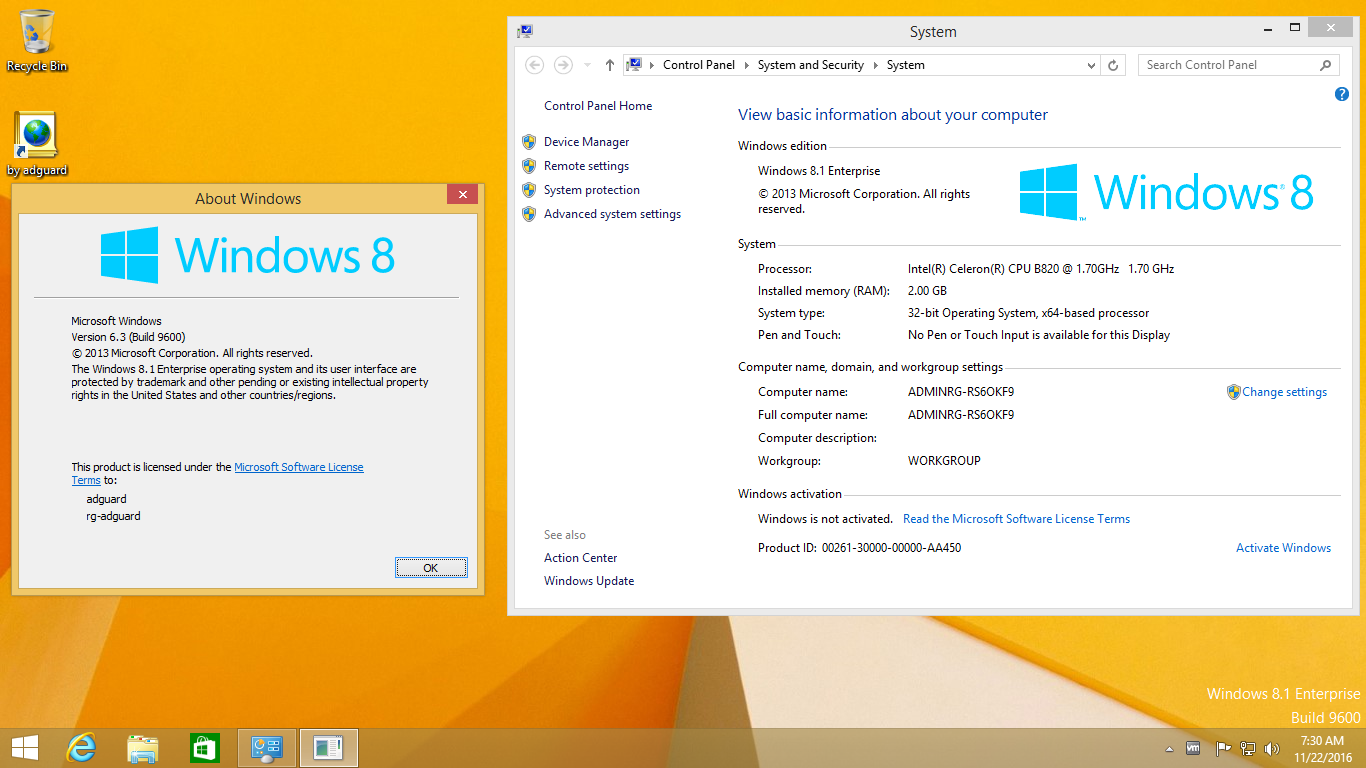Refresh the System control panel page
Image resolution: width=1366 pixels, height=768 pixels.
(1113, 65)
